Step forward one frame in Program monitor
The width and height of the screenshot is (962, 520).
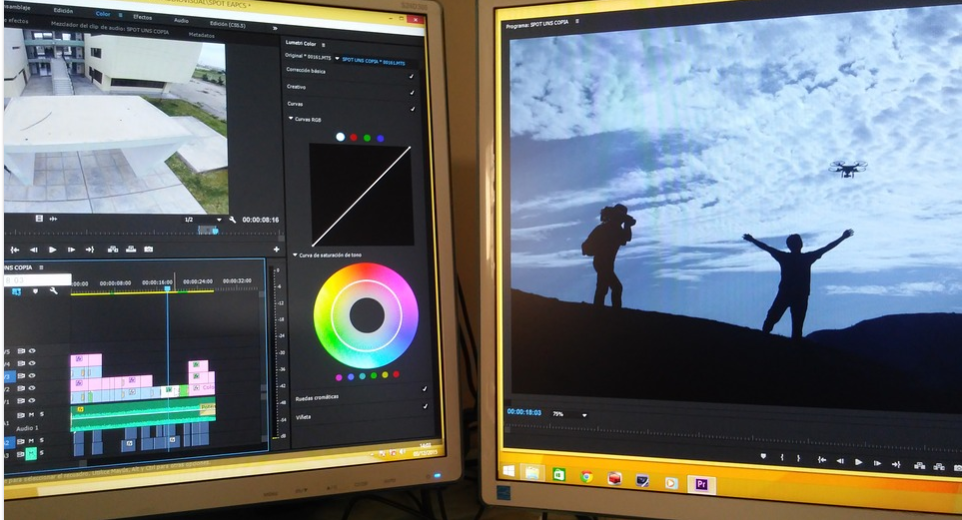(877, 463)
